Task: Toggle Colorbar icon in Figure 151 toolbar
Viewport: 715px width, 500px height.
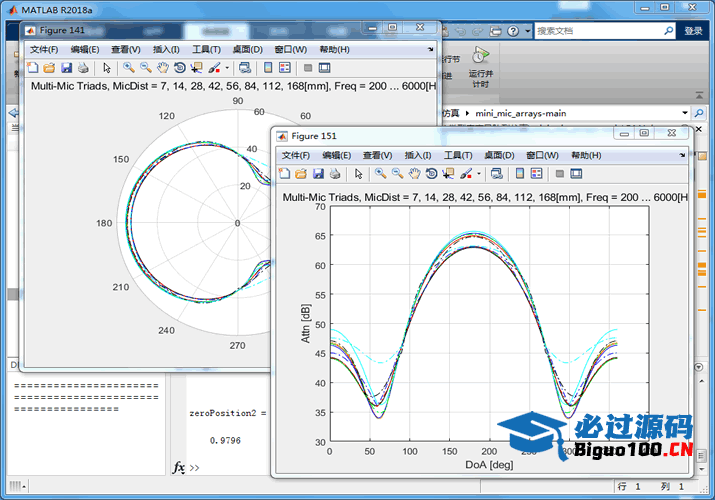Action: (520, 174)
